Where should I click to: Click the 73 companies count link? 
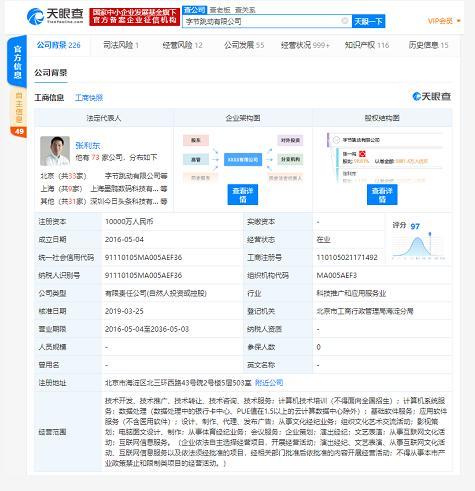[95, 157]
